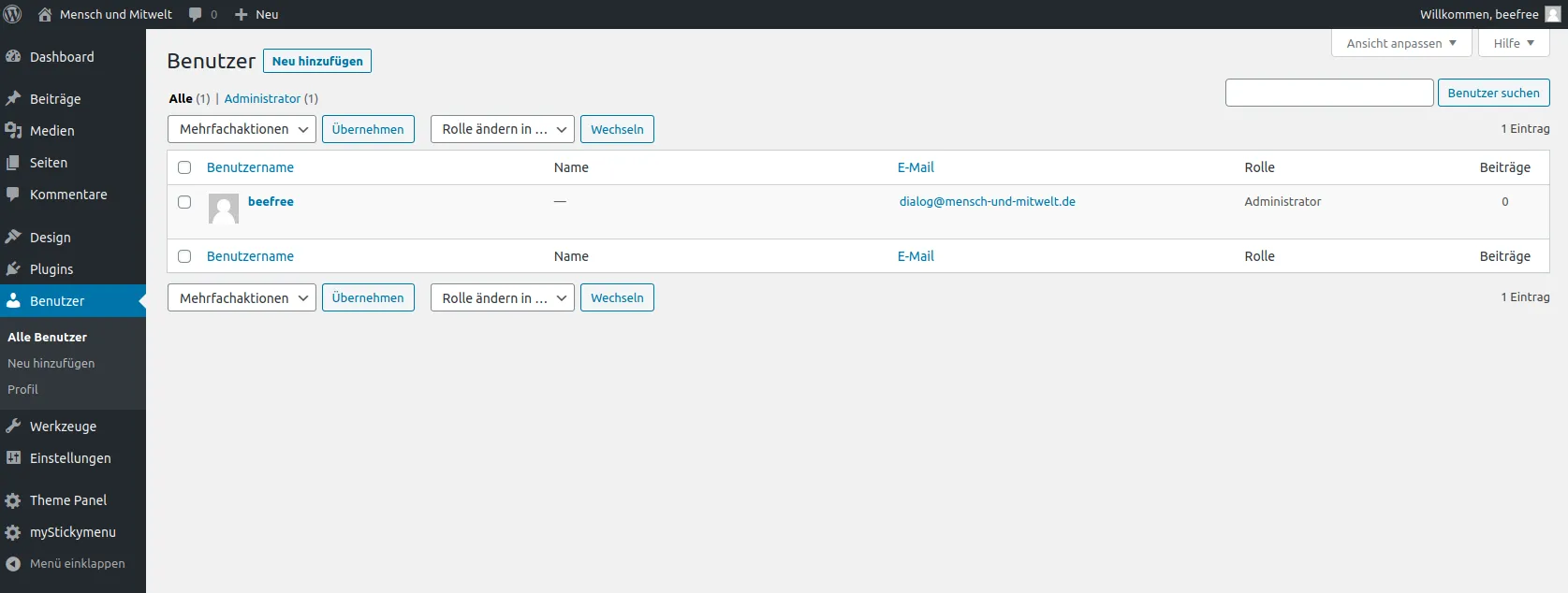
Task: Sort by E-Mail in table header
Action: tap(916, 167)
